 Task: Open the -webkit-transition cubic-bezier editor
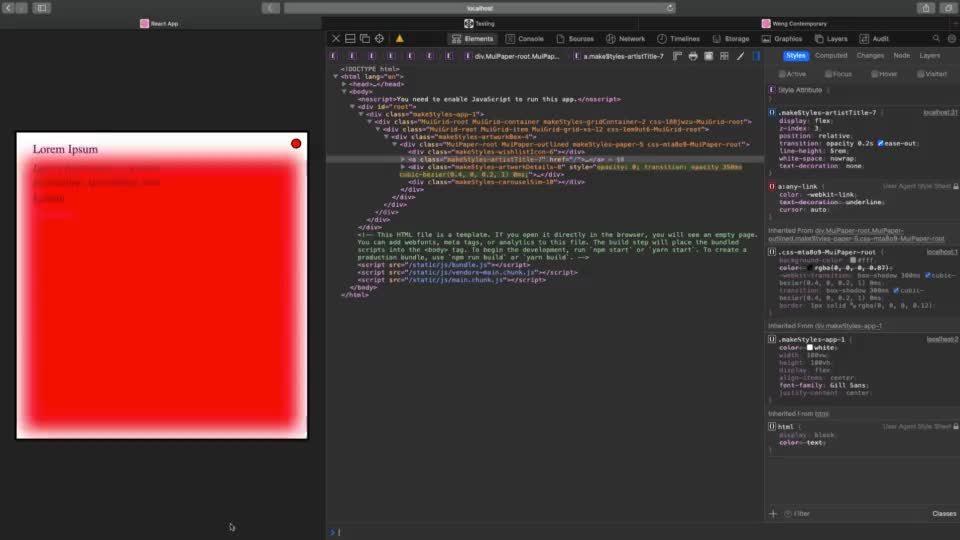coord(928,276)
